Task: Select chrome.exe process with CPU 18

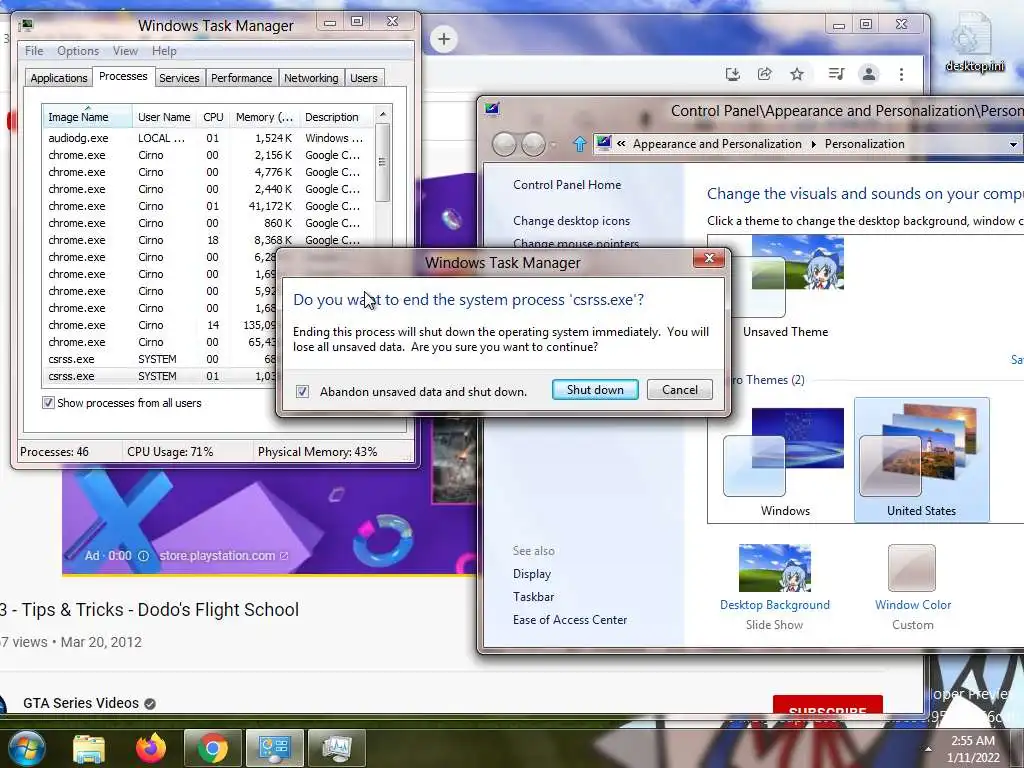Action: [x=208, y=240]
